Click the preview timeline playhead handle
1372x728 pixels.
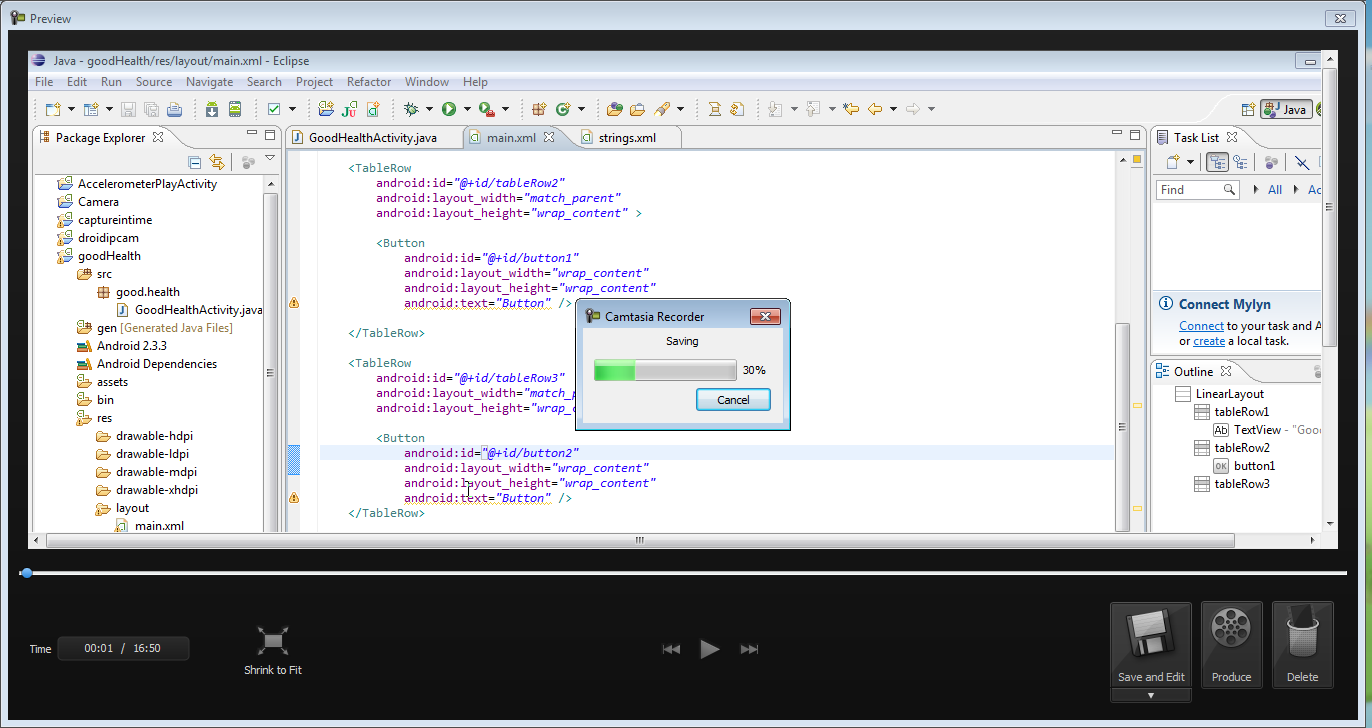point(26,573)
